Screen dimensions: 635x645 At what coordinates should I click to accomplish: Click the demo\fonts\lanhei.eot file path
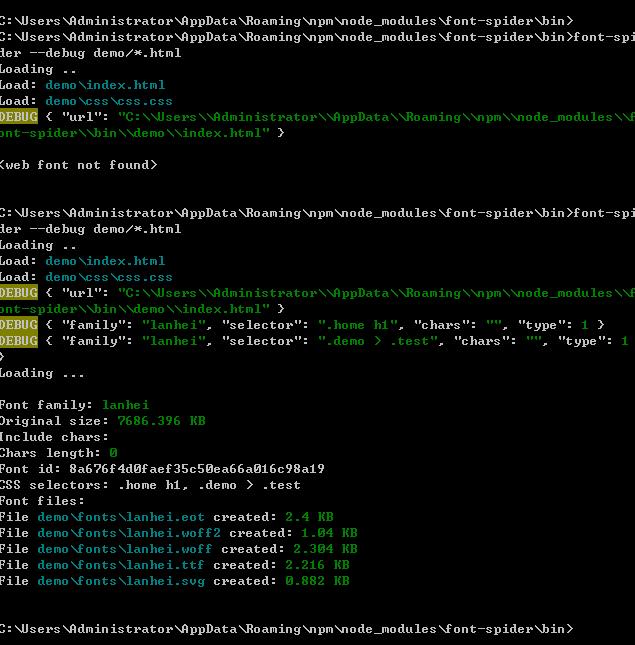(121, 517)
